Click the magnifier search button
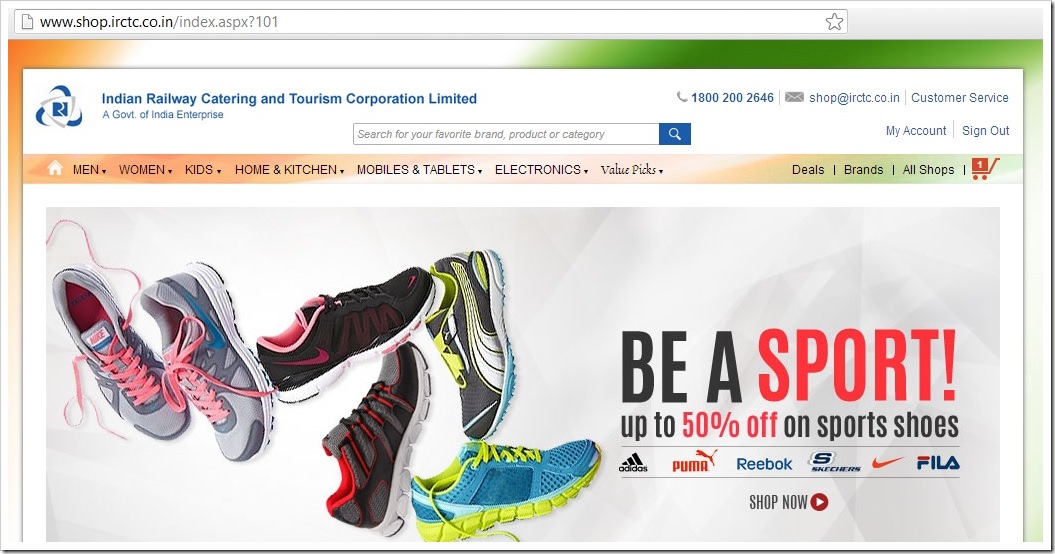1055x554 pixels. (x=675, y=134)
